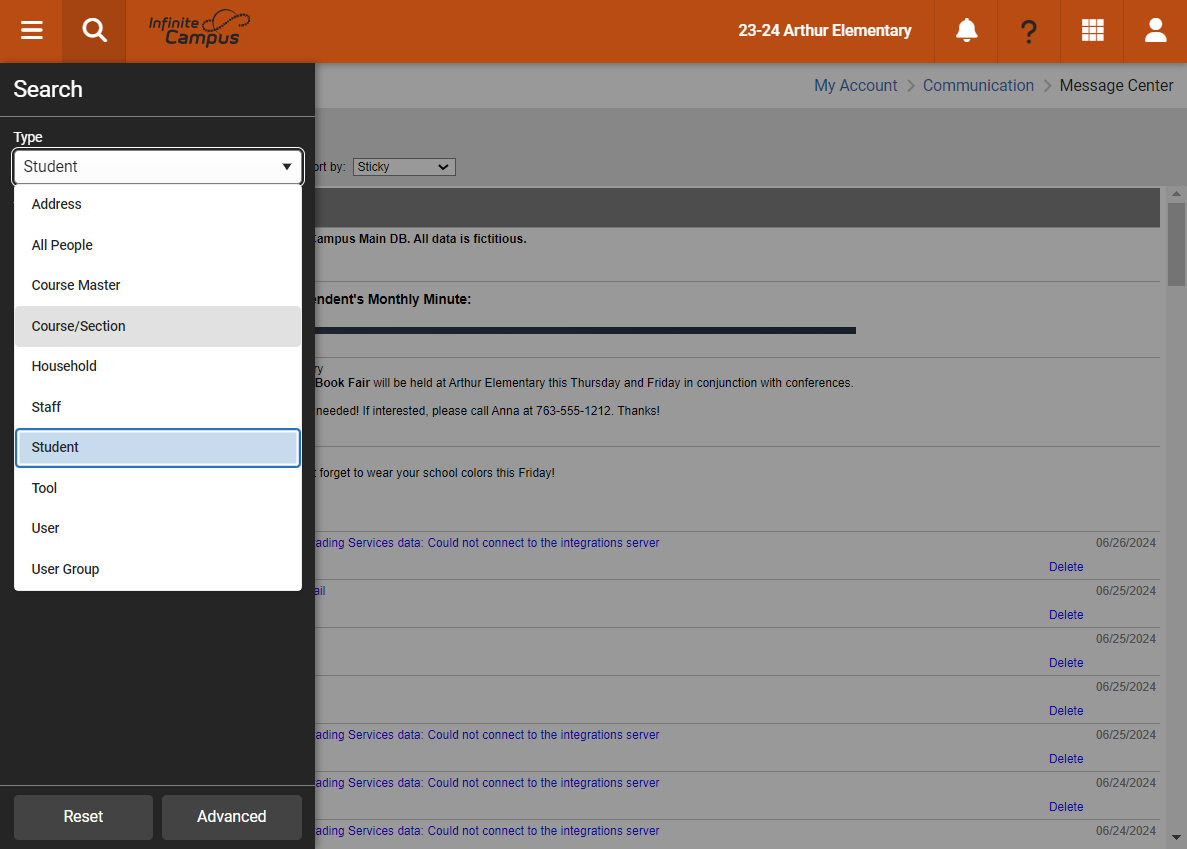Click the Reset button
Viewport: 1187px width, 849px height.
pyautogui.click(x=83, y=816)
